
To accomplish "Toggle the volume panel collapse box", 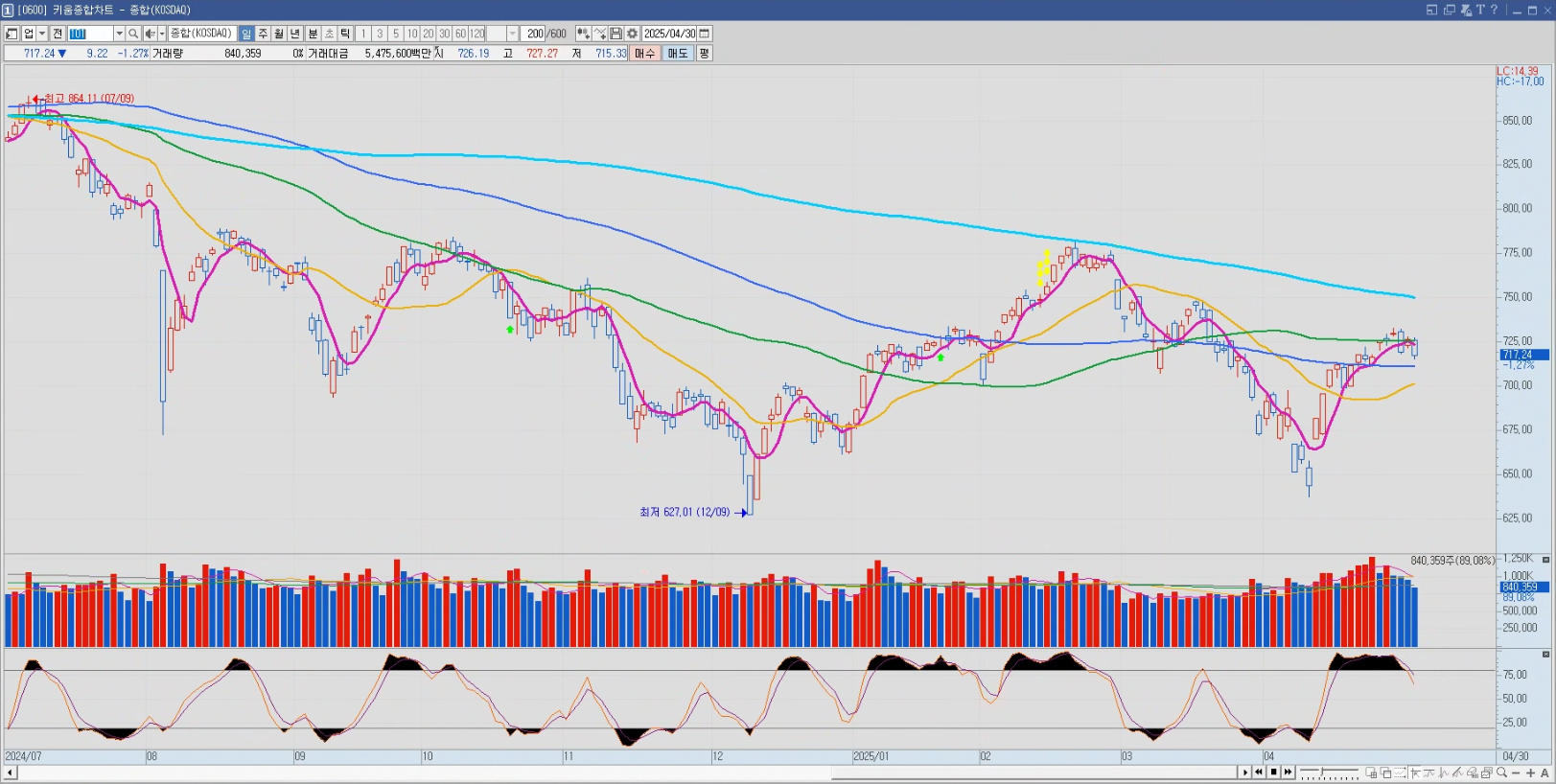I will (x=1545, y=560).
